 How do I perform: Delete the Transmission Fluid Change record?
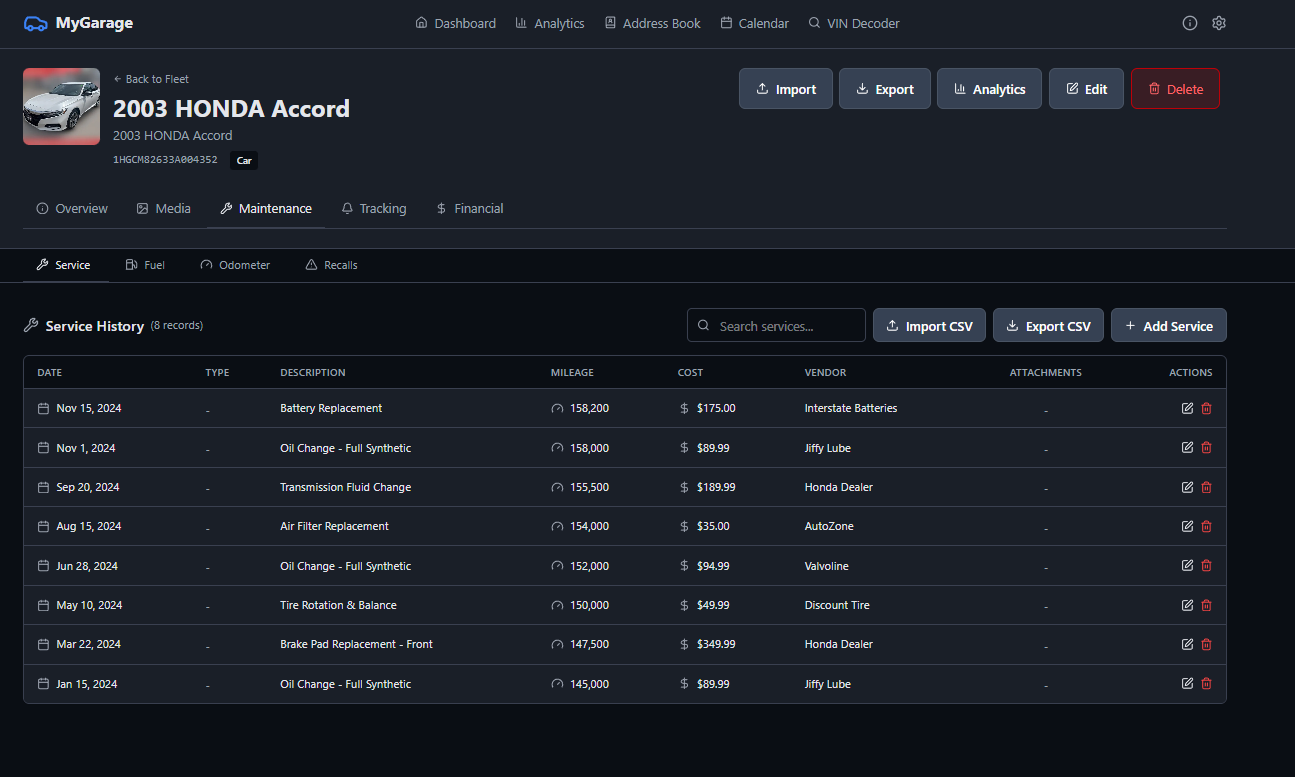[1206, 487]
